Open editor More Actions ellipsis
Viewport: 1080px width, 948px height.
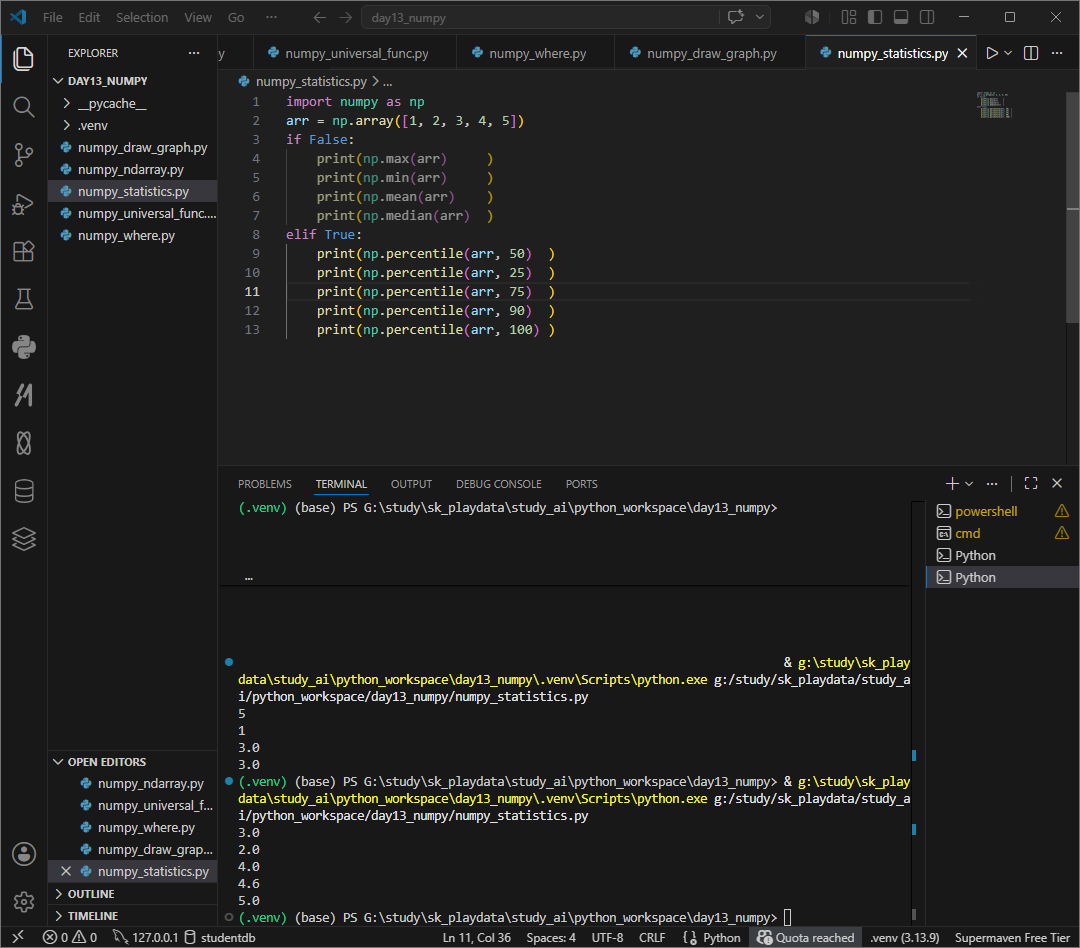point(1057,53)
